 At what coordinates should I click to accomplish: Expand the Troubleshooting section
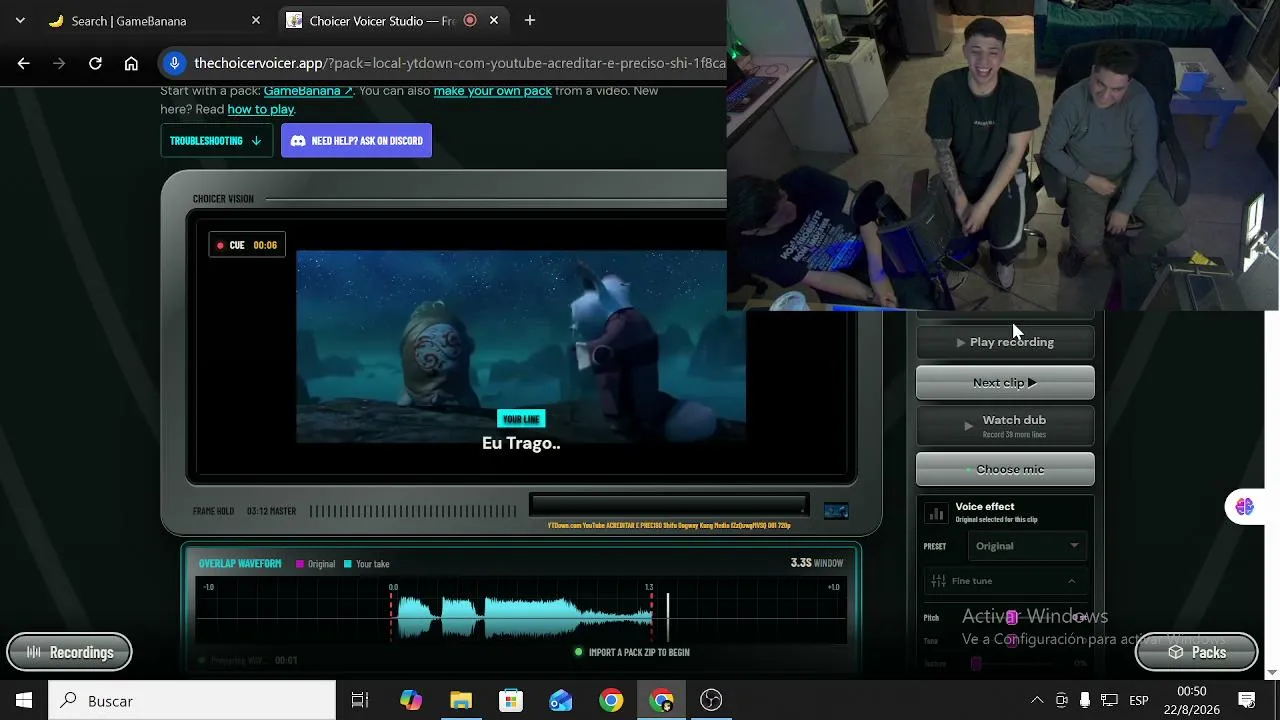click(216, 141)
